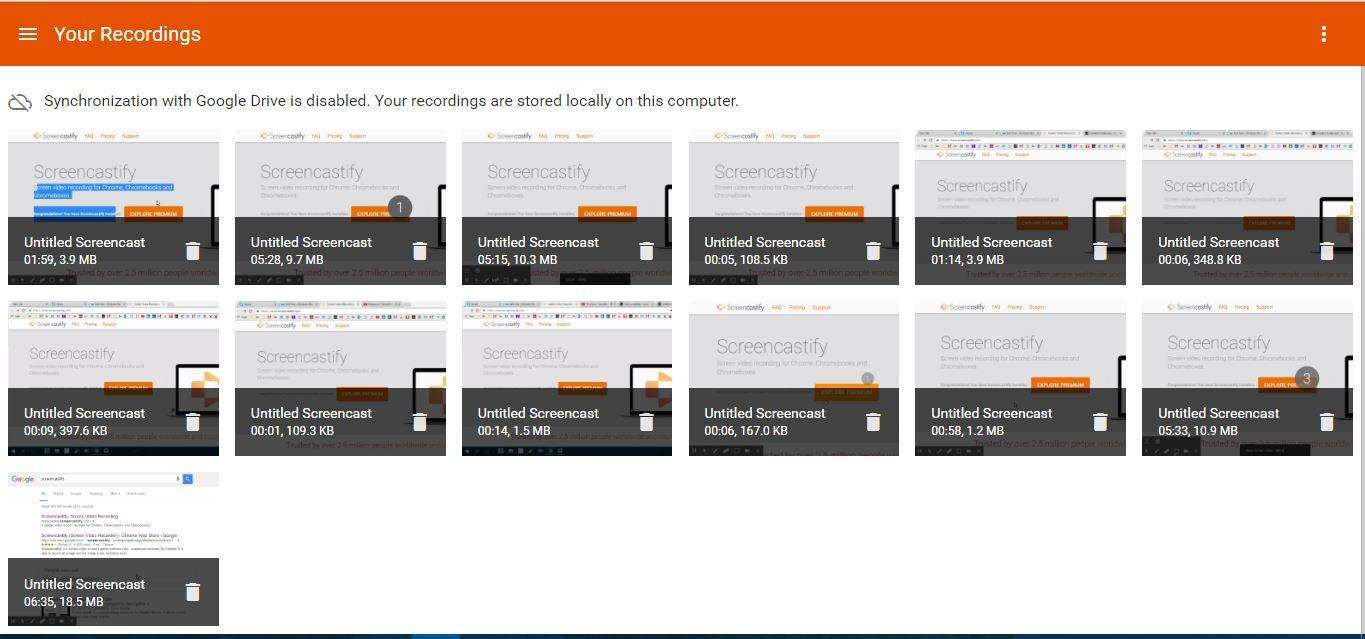This screenshot has width=1365, height=639.
Task: Open the hamburger navigation menu
Action: [x=28, y=34]
